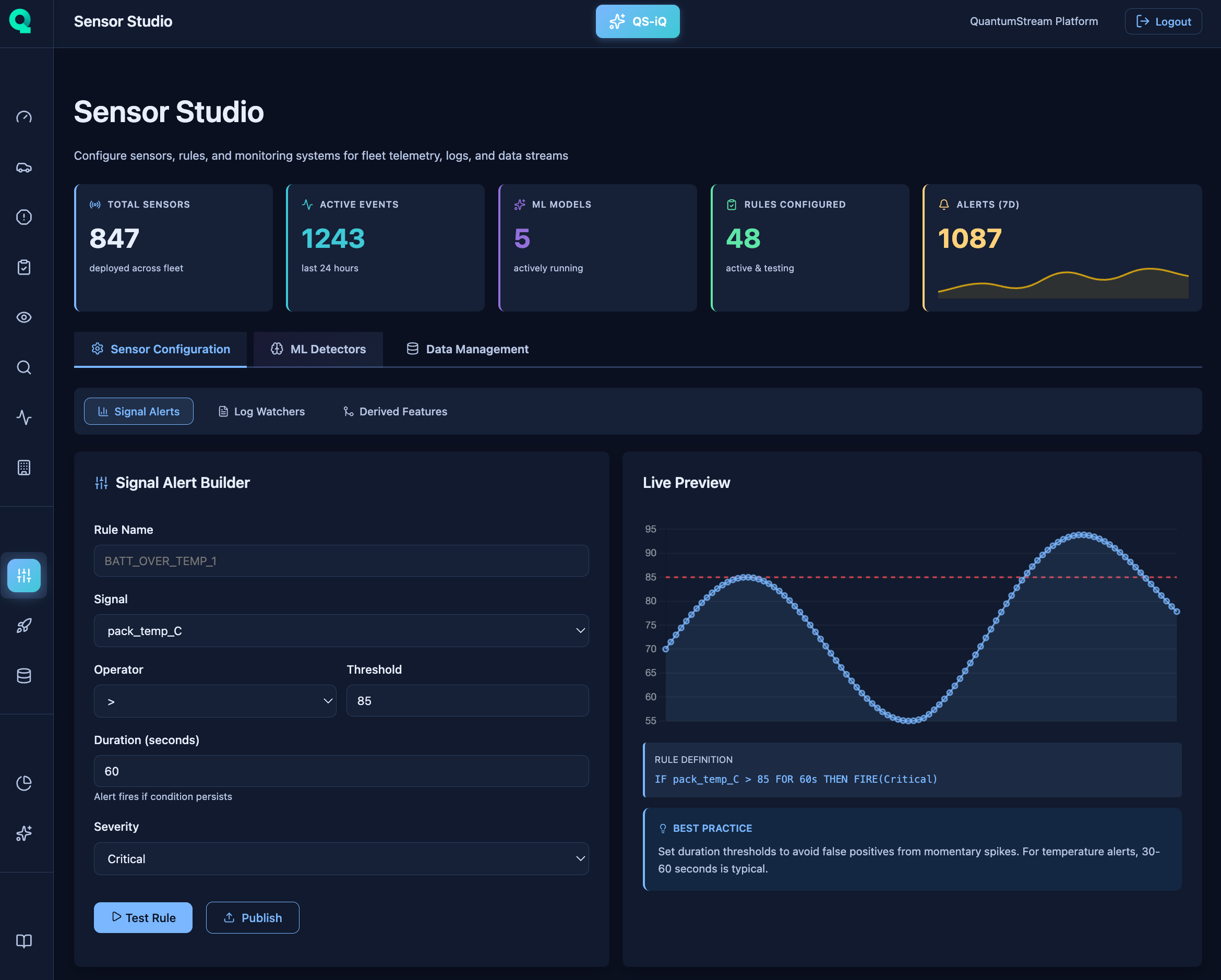Expand the Operator dropdown
The image size is (1221, 980).
(x=214, y=701)
